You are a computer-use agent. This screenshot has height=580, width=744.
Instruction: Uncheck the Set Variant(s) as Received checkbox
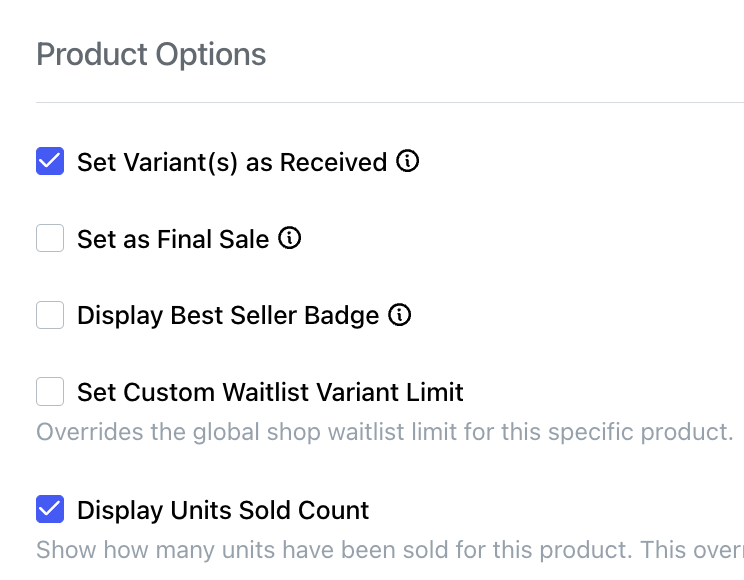pyautogui.click(x=50, y=161)
